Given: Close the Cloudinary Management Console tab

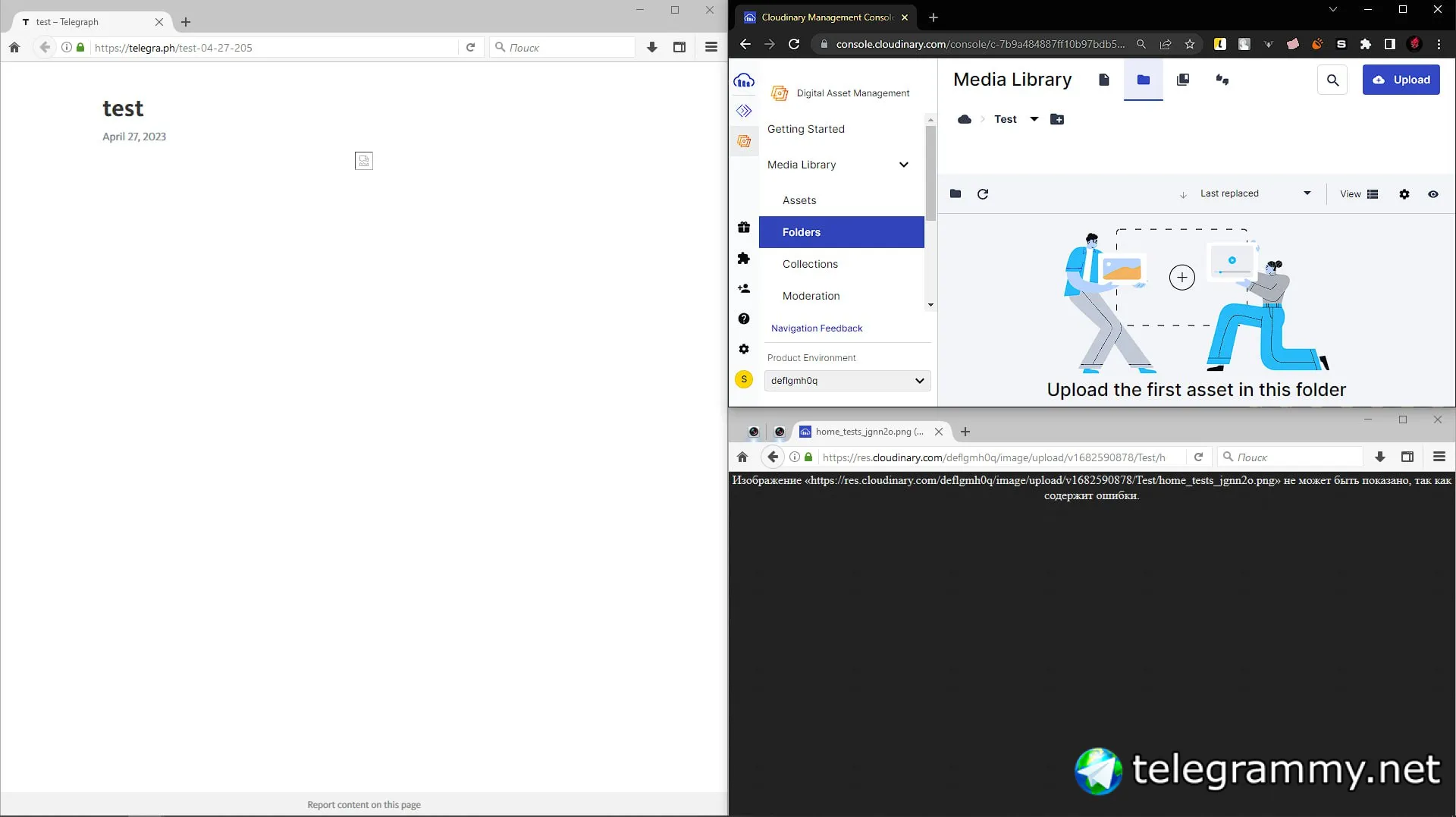Looking at the screenshot, I should (905, 17).
